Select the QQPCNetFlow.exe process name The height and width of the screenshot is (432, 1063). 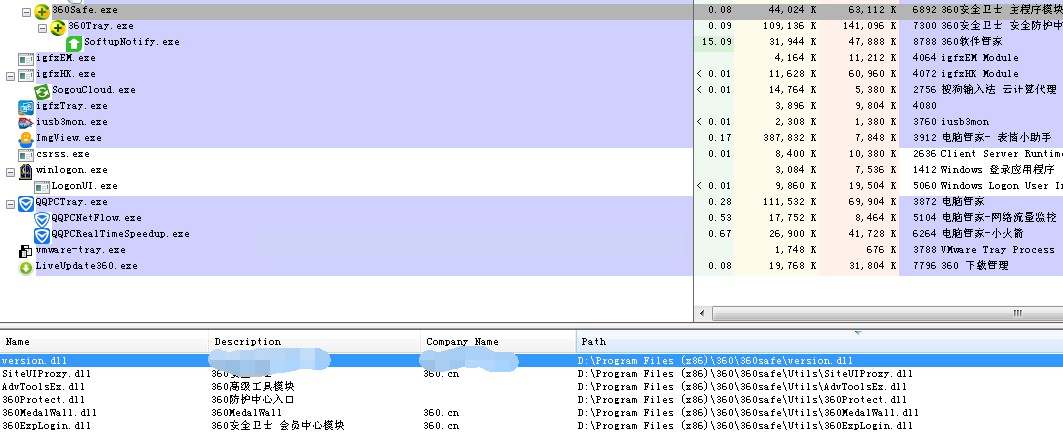point(96,218)
